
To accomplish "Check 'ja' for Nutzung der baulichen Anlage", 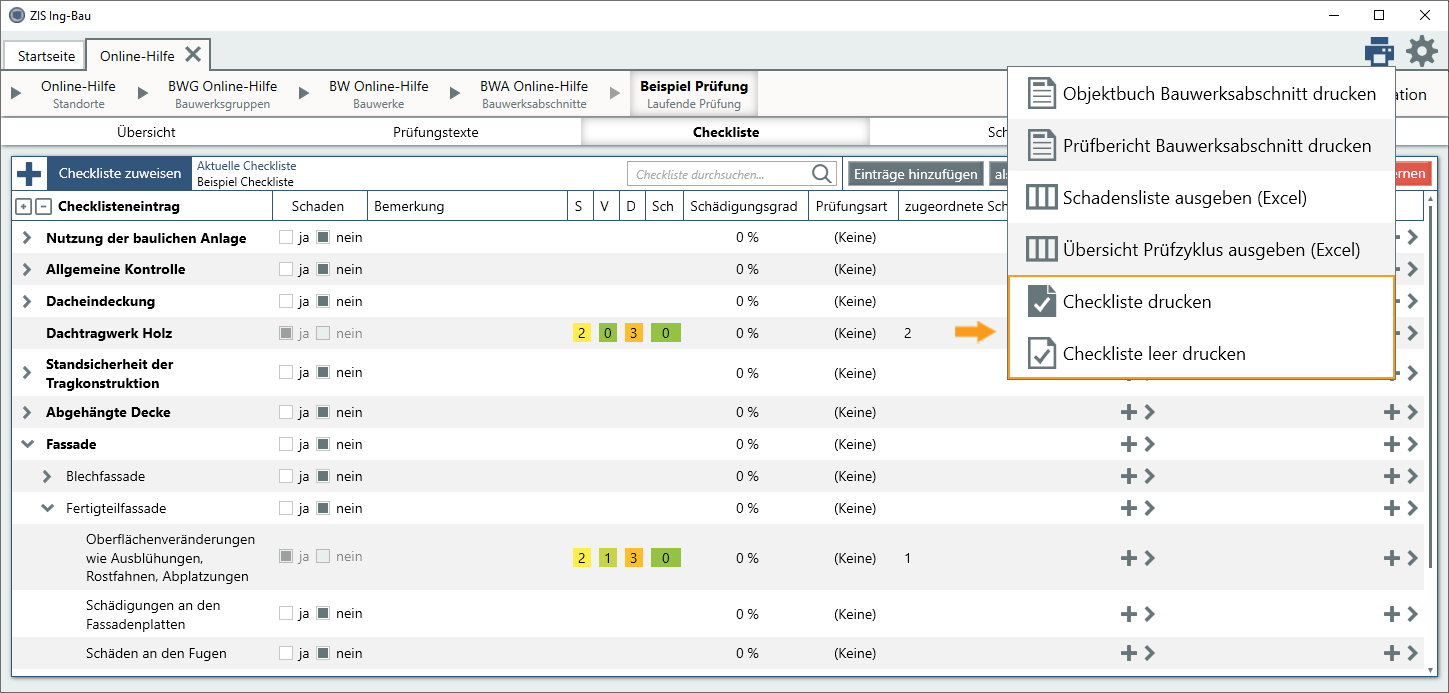I will (287, 238).
